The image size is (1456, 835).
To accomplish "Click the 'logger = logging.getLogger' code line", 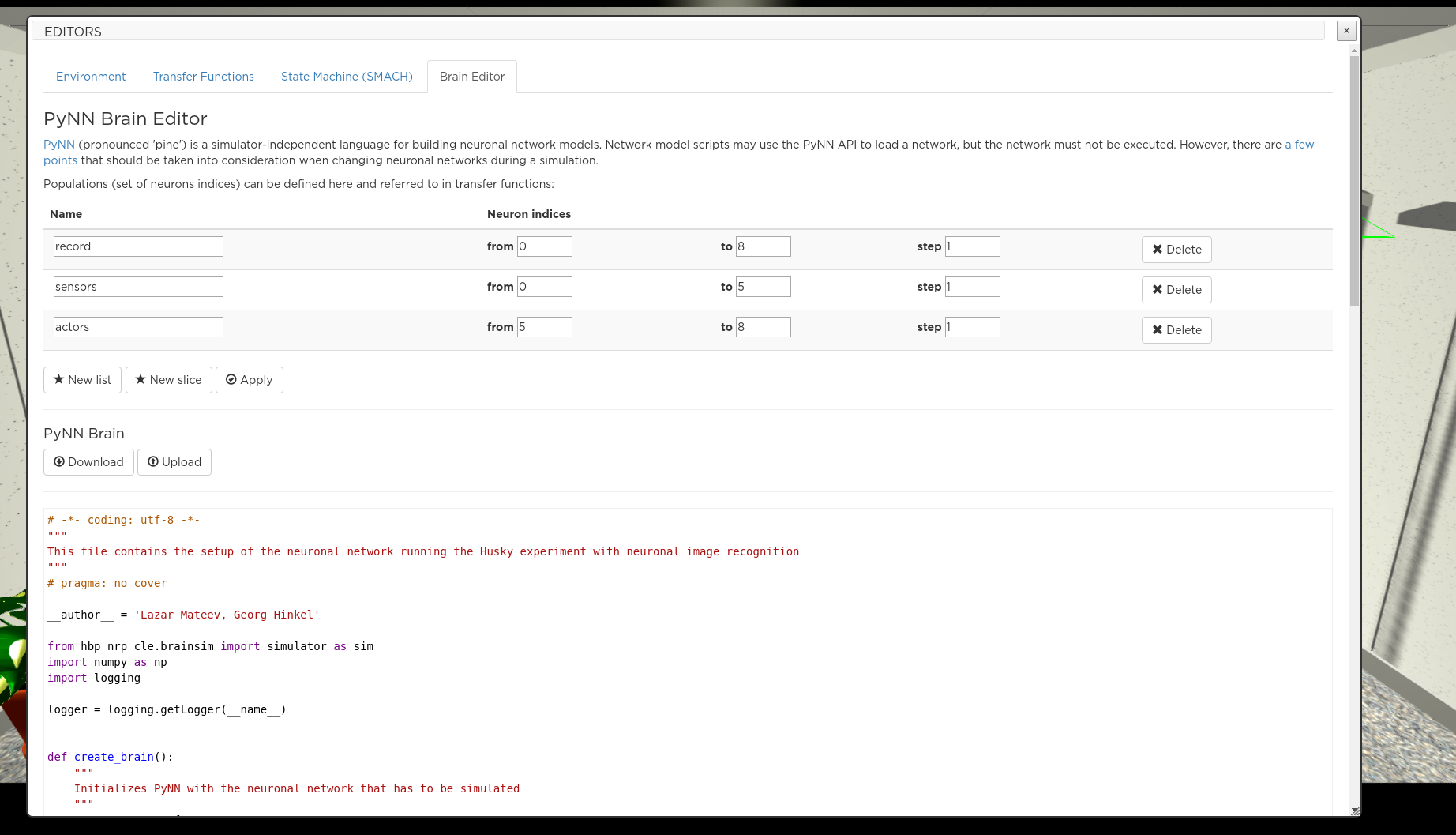I will pos(167,709).
